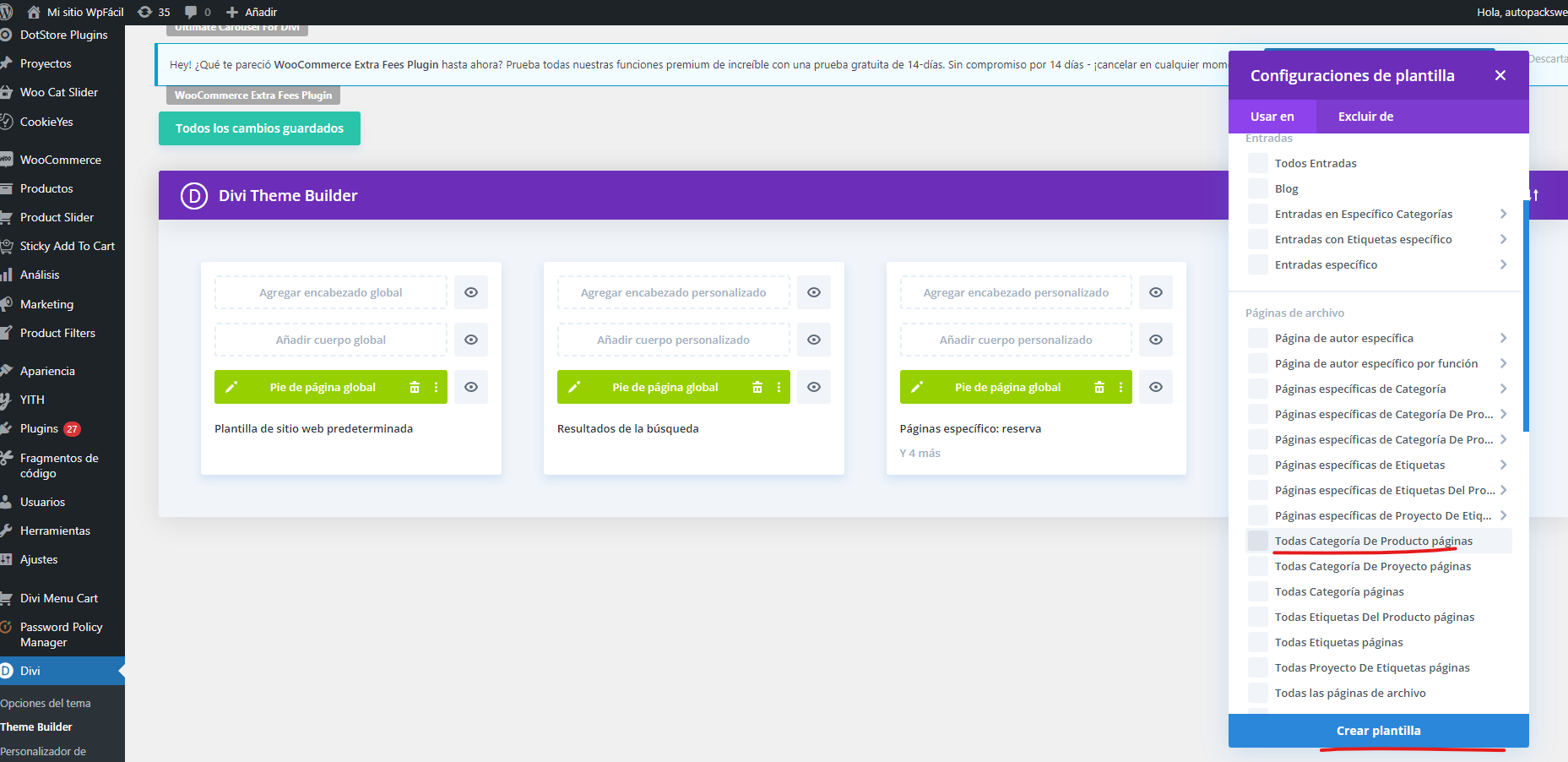Open Opciones del tema submenu item
The height and width of the screenshot is (762, 1568).
coord(46,703)
